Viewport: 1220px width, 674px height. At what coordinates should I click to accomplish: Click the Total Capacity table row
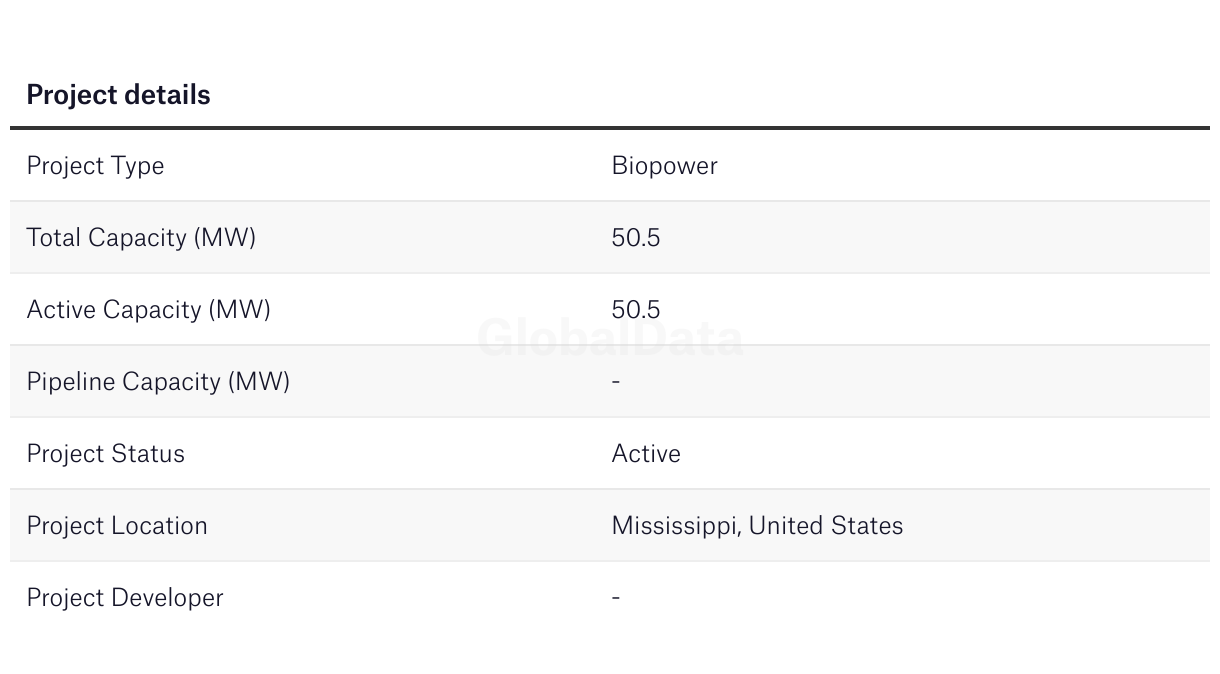(x=610, y=237)
